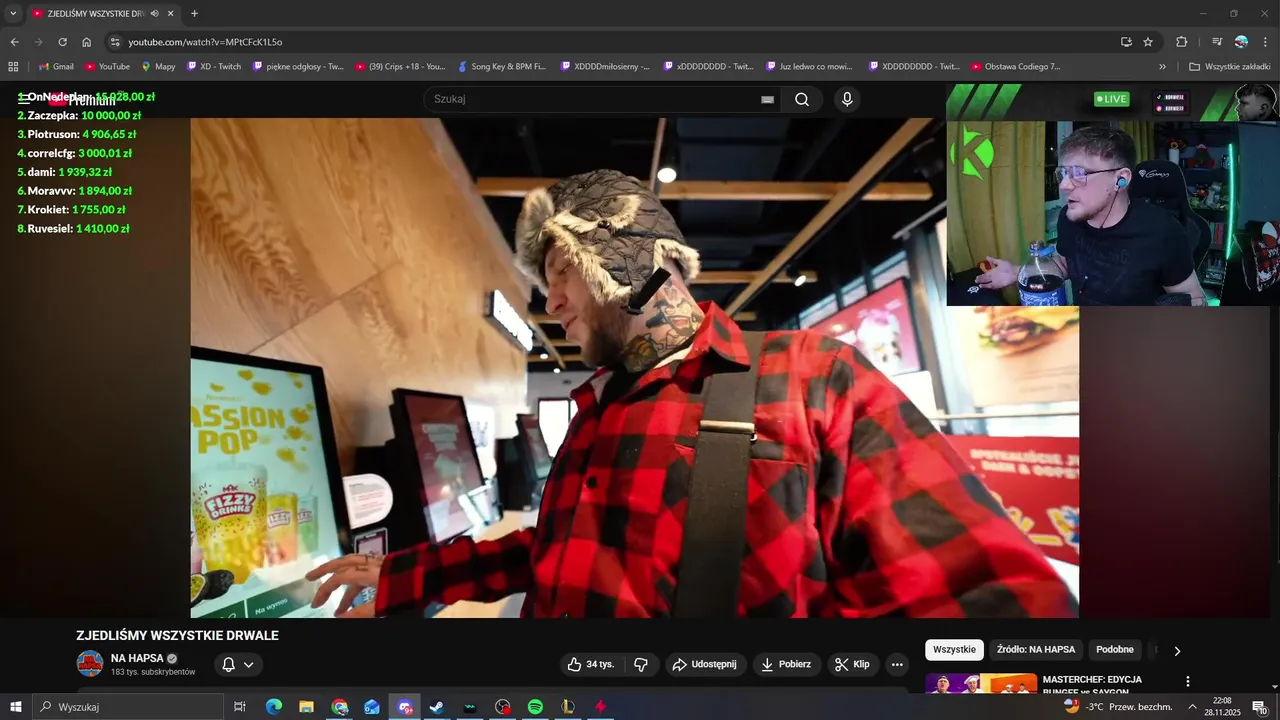The height and width of the screenshot is (720, 1280).
Task: Open the MASTERCHEF suggested video thumbnail
Action: (x=981, y=684)
